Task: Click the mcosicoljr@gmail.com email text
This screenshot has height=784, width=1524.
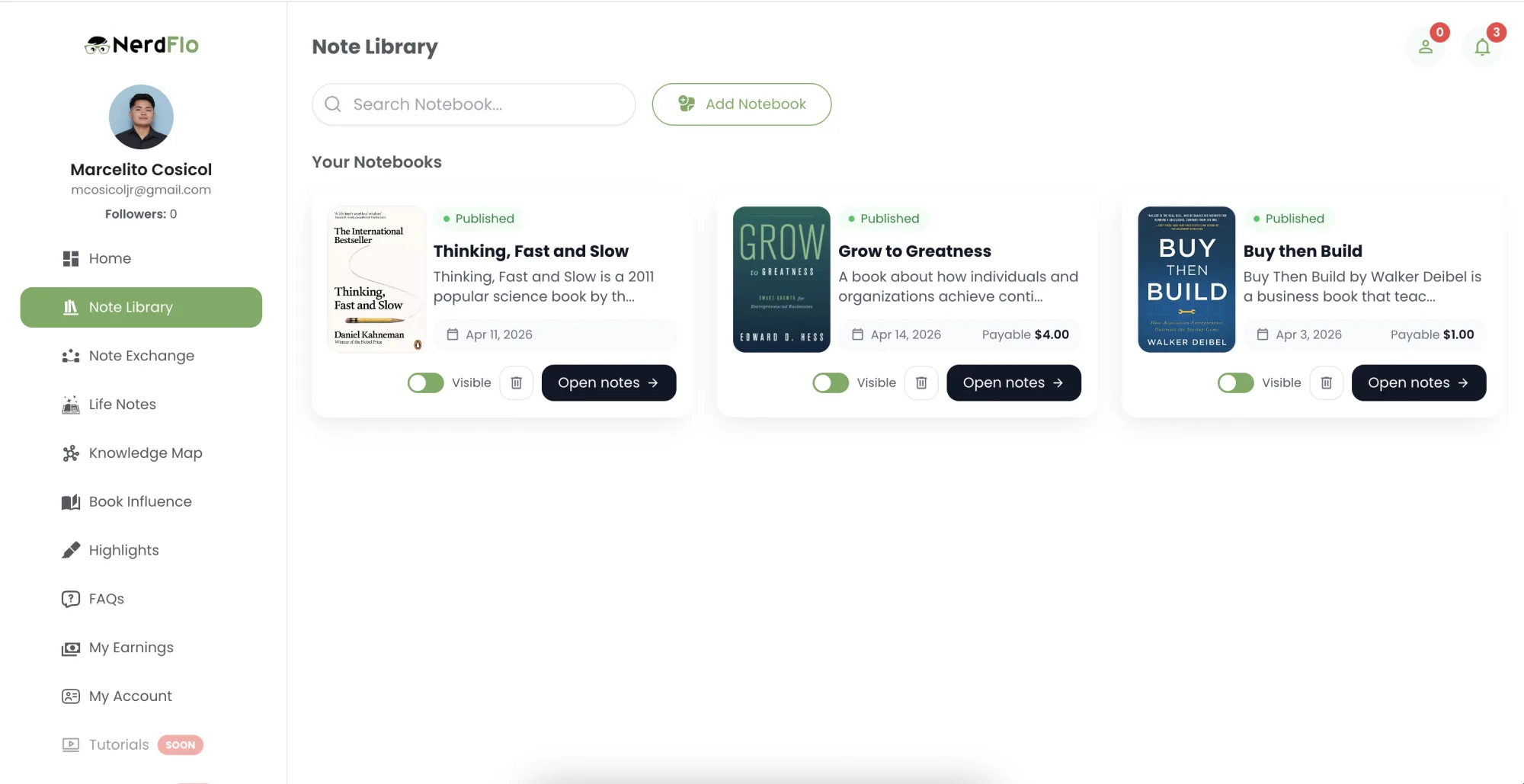Action: coord(141,190)
